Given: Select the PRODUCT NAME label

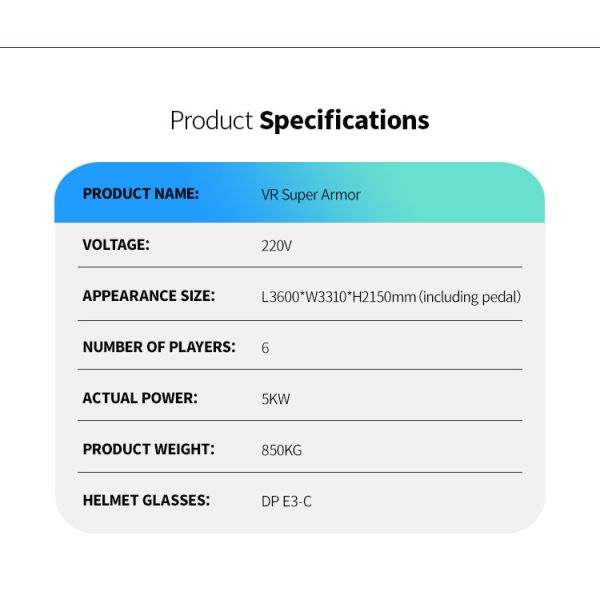Looking at the screenshot, I should (x=140, y=194).
